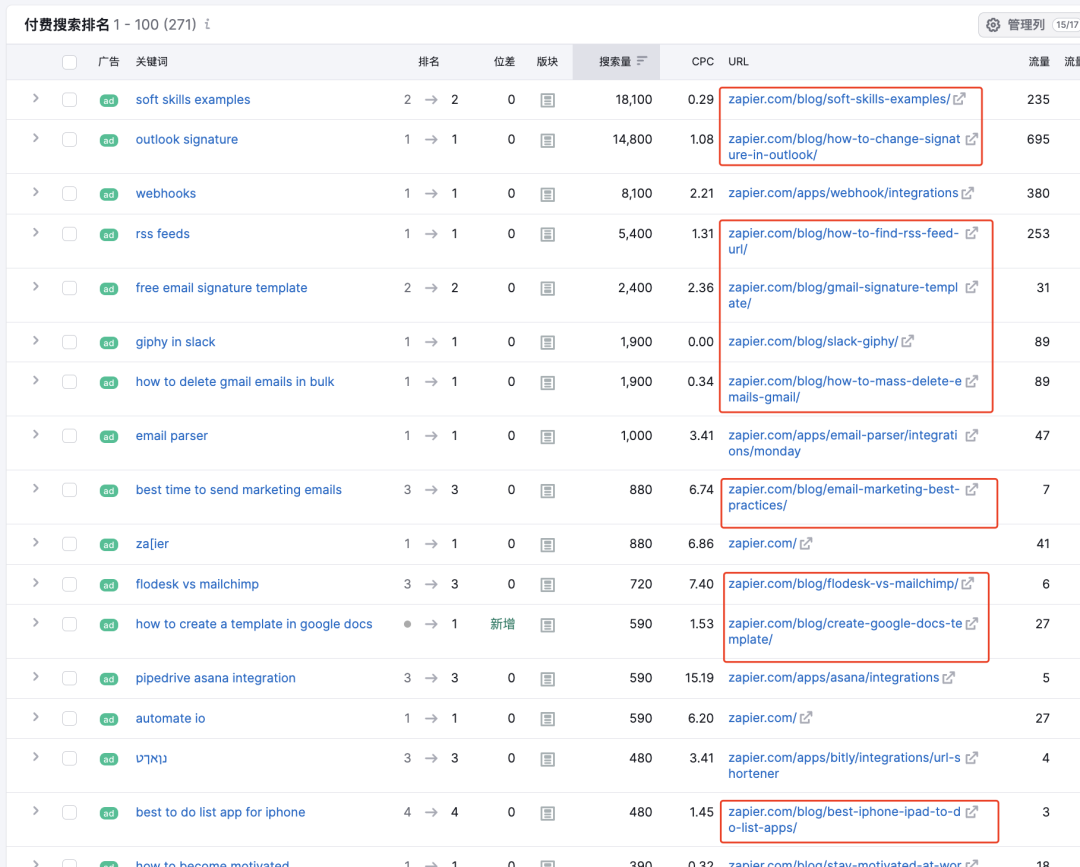This screenshot has width=1080, height=867.
Task: Open keyword link how to create a template in google docs
Action: [254, 624]
